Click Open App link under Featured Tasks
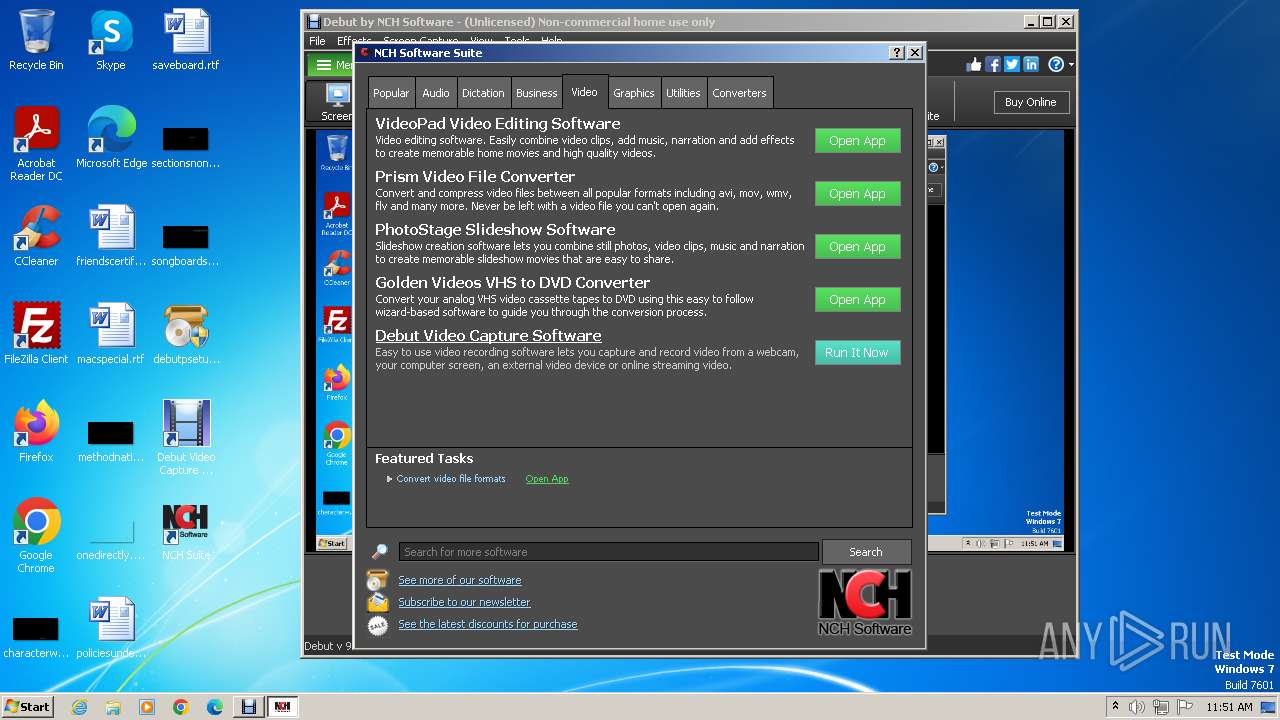This screenshot has width=1280, height=720. (547, 479)
